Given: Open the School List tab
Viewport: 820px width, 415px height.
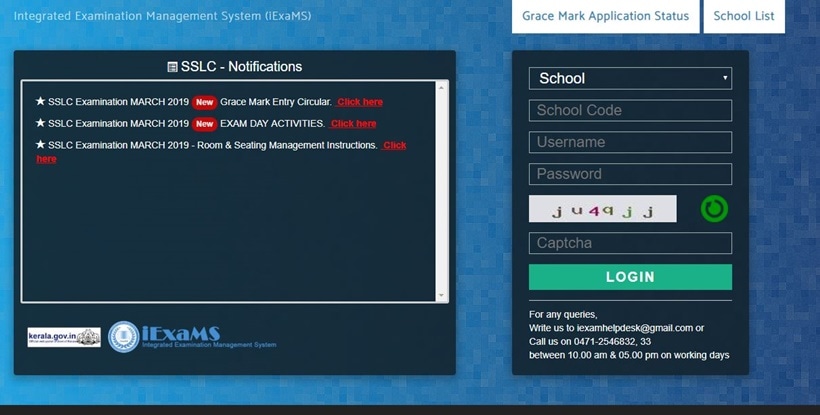Looking at the screenshot, I should (x=744, y=16).
